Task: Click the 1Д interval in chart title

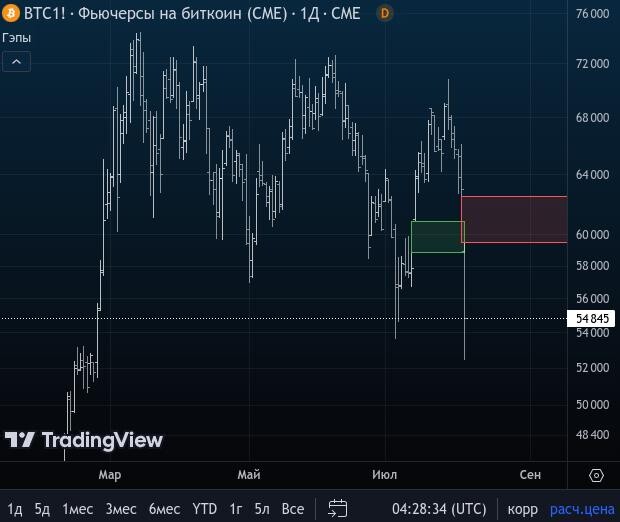Action: 310,13
